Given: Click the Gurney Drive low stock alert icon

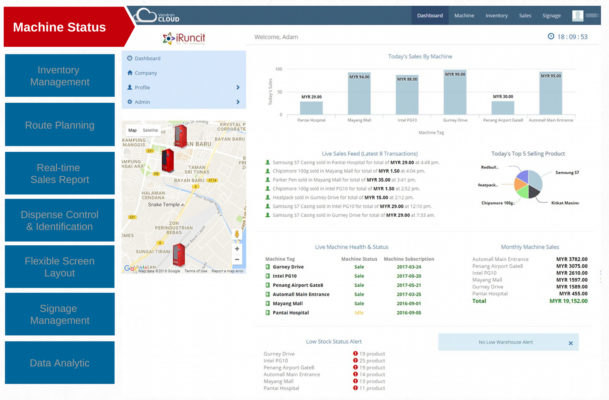Looking at the screenshot, I should pos(355,353).
